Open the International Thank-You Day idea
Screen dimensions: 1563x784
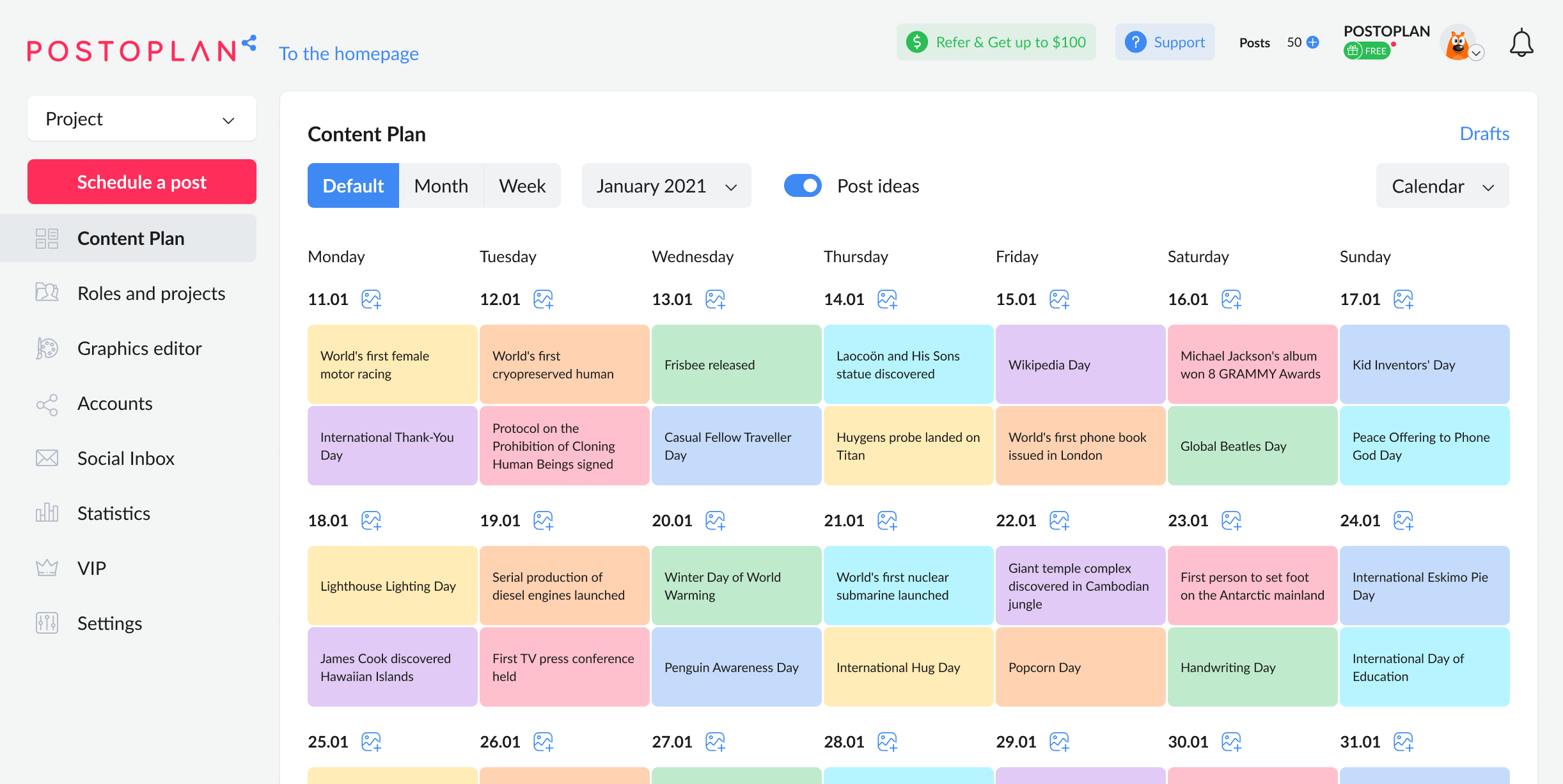392,446
